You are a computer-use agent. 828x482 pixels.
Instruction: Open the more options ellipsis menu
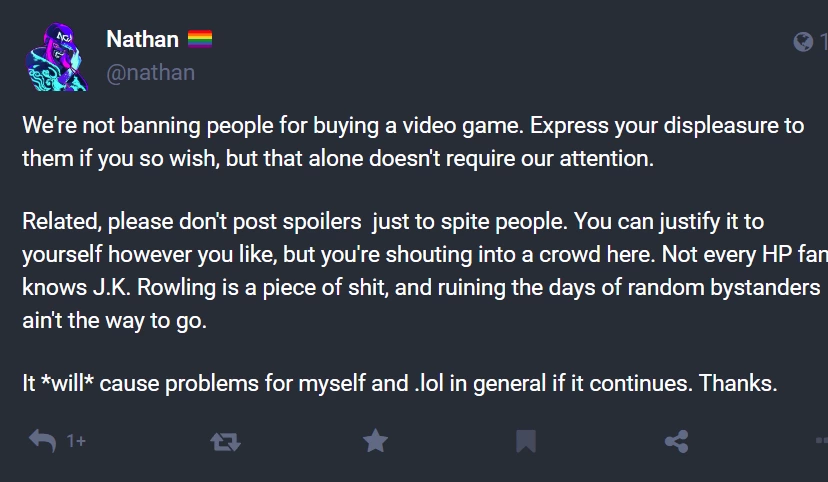coord(820,441)
